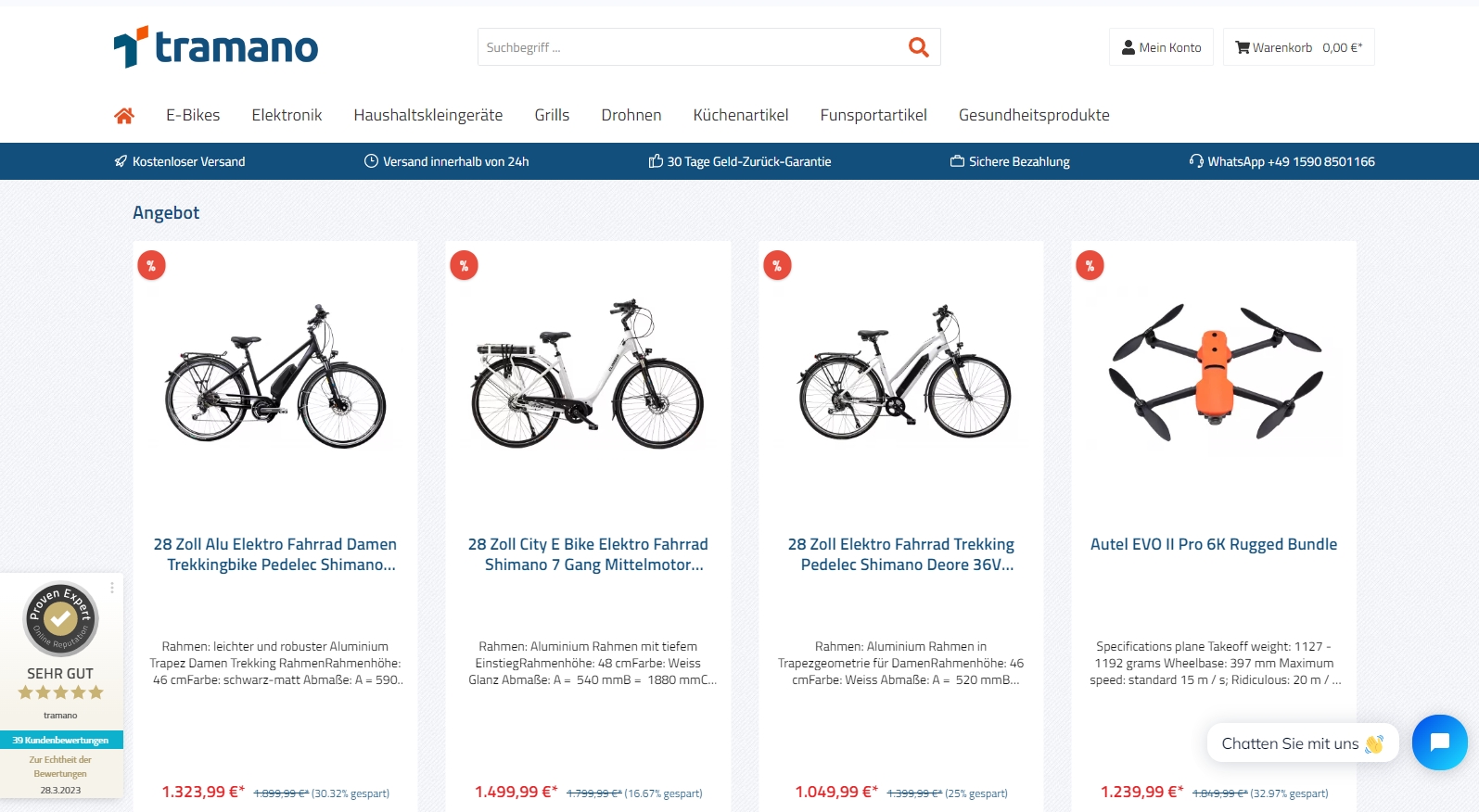This screenshot has width=1479, height=812.
Task: Click the clock icon beside Versand innerhalb 24h
Action: [x=371, y=161]
